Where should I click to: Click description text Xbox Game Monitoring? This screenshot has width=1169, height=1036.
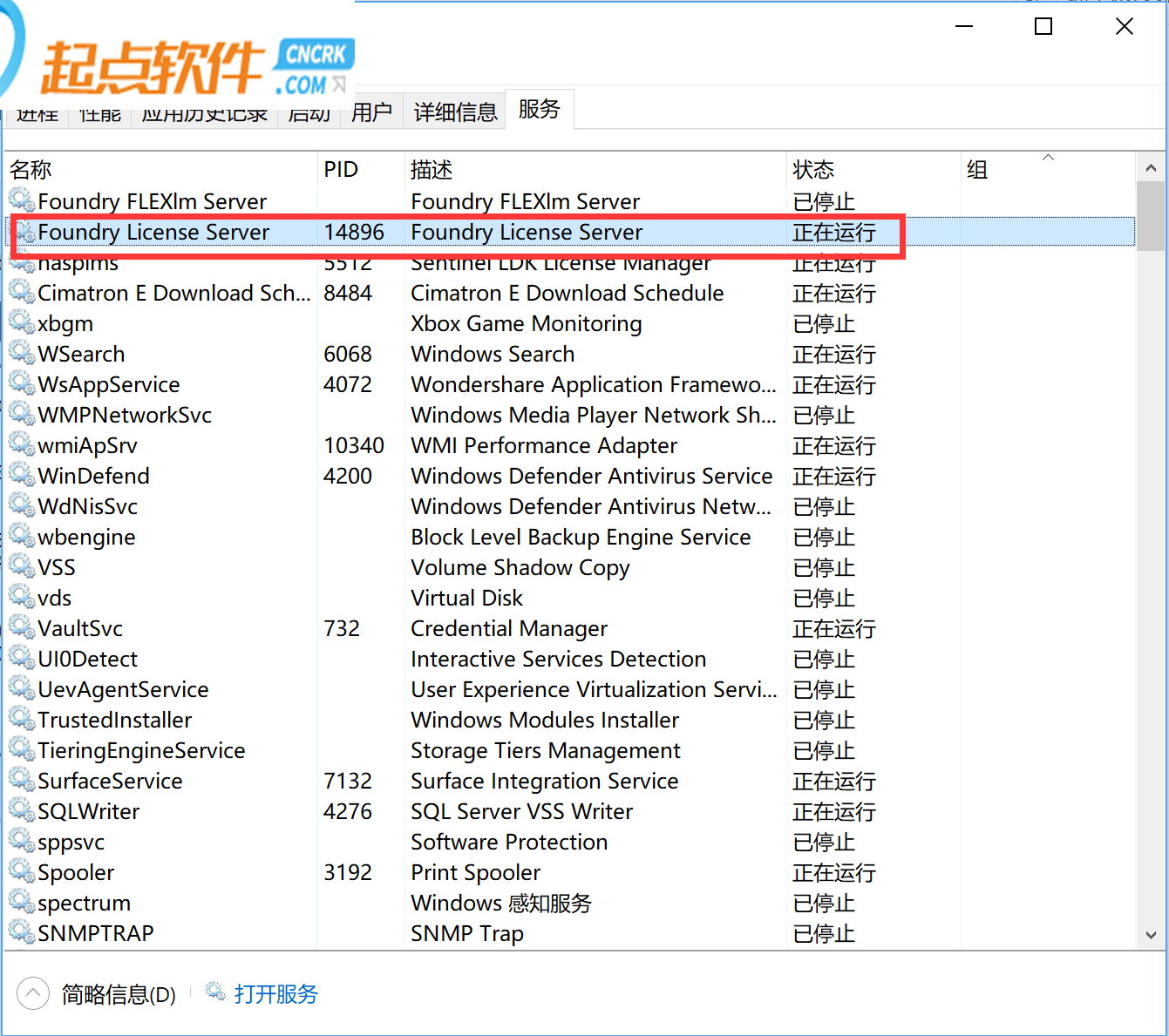527,323
